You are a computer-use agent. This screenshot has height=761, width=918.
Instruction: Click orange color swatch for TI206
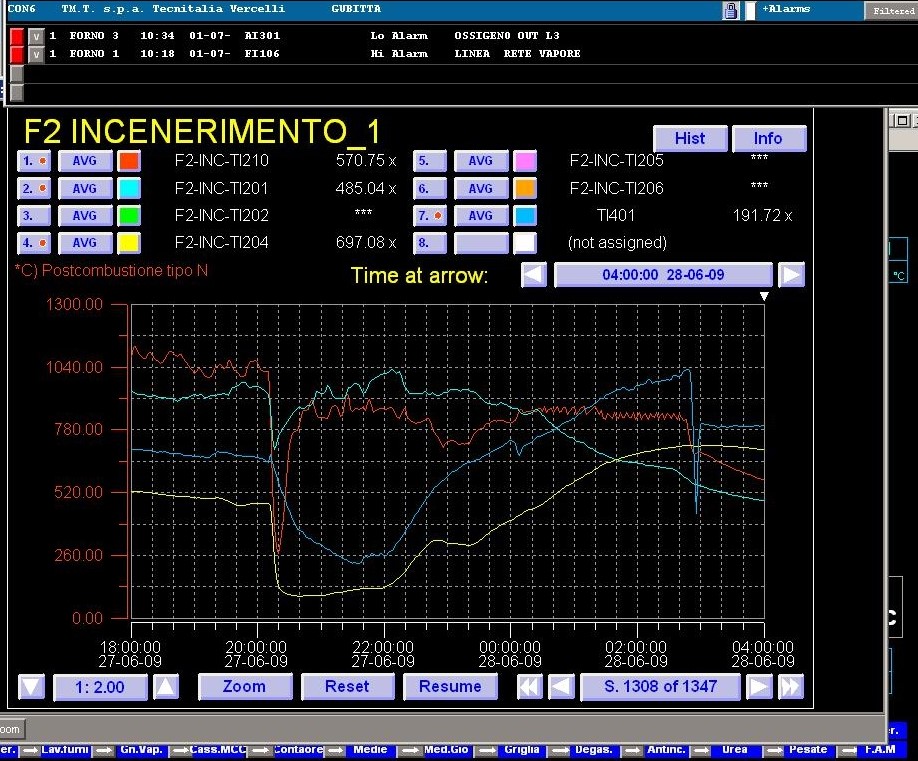(525, 188)
